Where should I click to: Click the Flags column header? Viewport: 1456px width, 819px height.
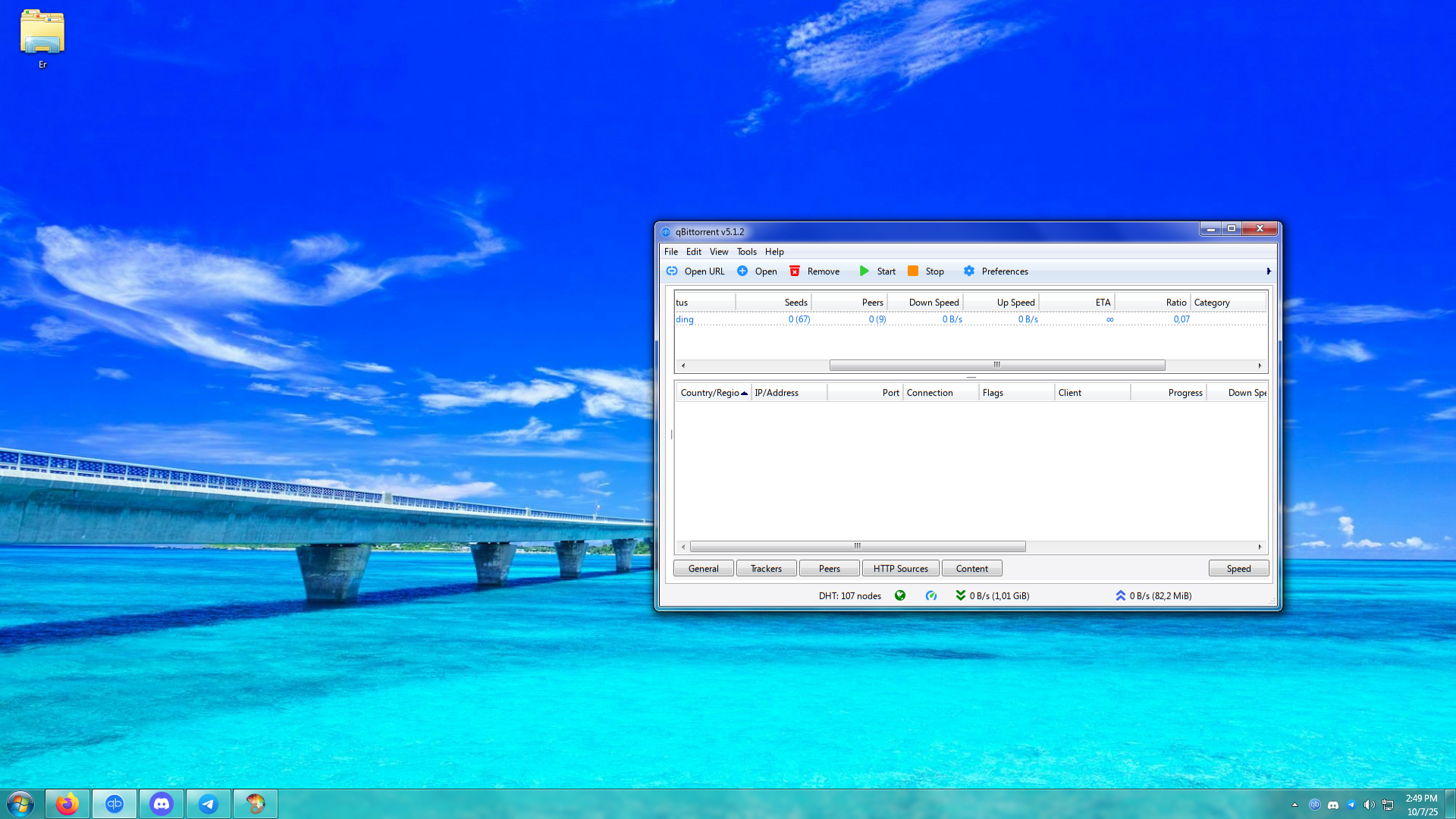(1016, 393)
